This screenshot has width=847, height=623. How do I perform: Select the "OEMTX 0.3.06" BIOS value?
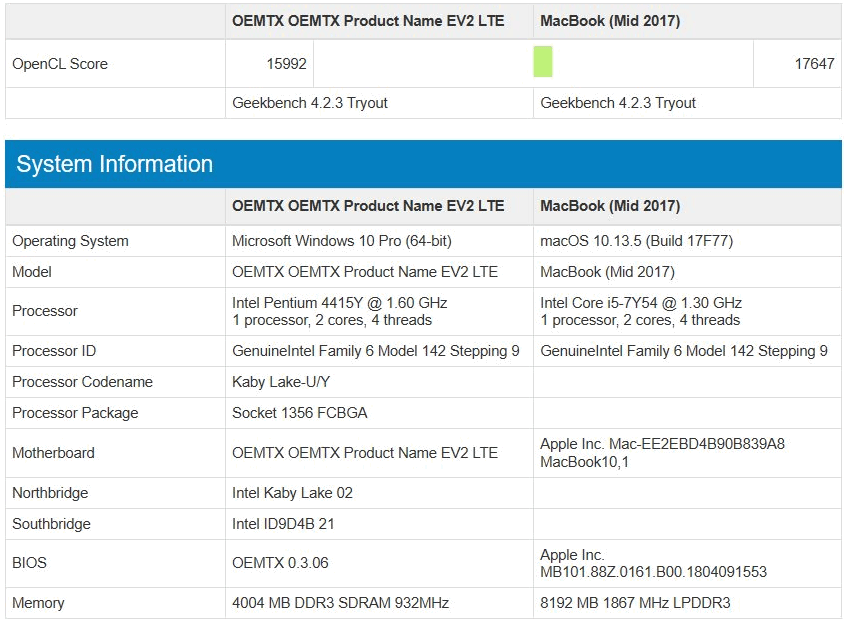click(280, 563)
